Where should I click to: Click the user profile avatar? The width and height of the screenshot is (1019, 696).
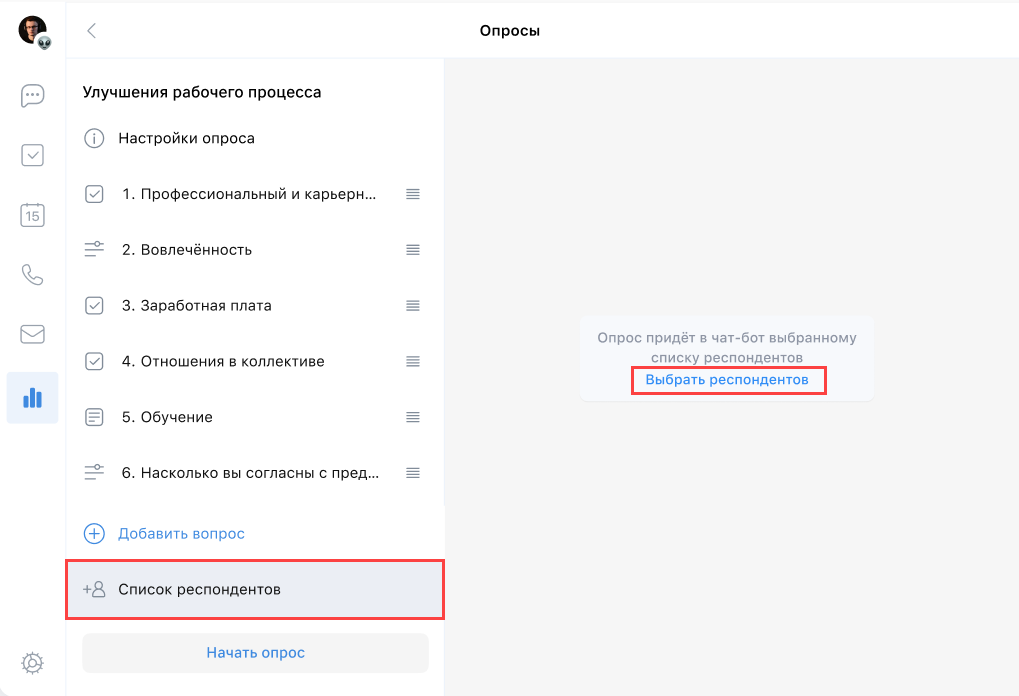32,30
